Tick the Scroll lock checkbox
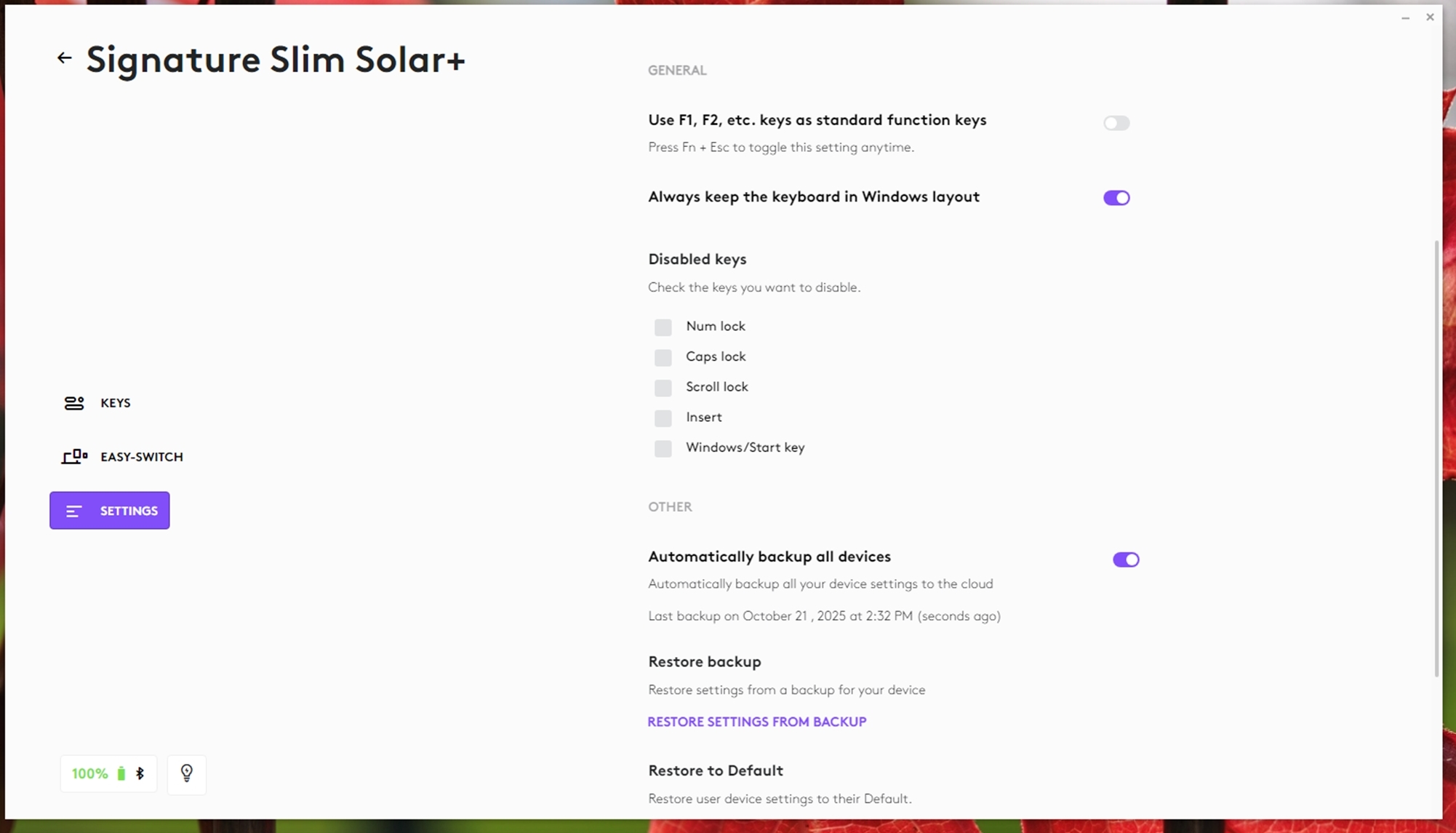 click(663, 388)
